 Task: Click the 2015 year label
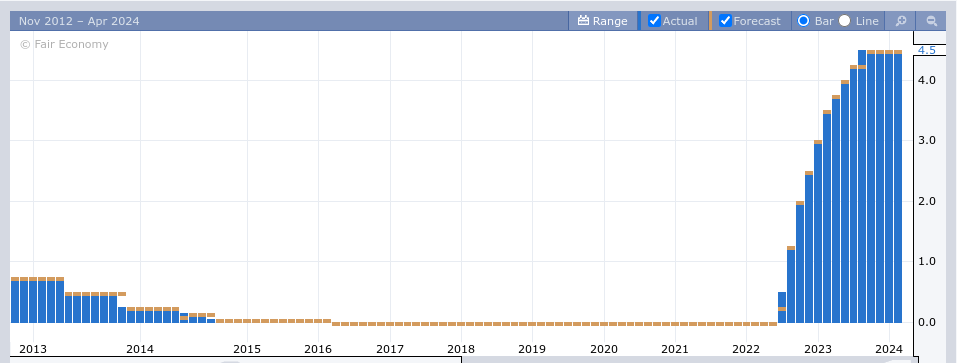(x=247, y=349)
